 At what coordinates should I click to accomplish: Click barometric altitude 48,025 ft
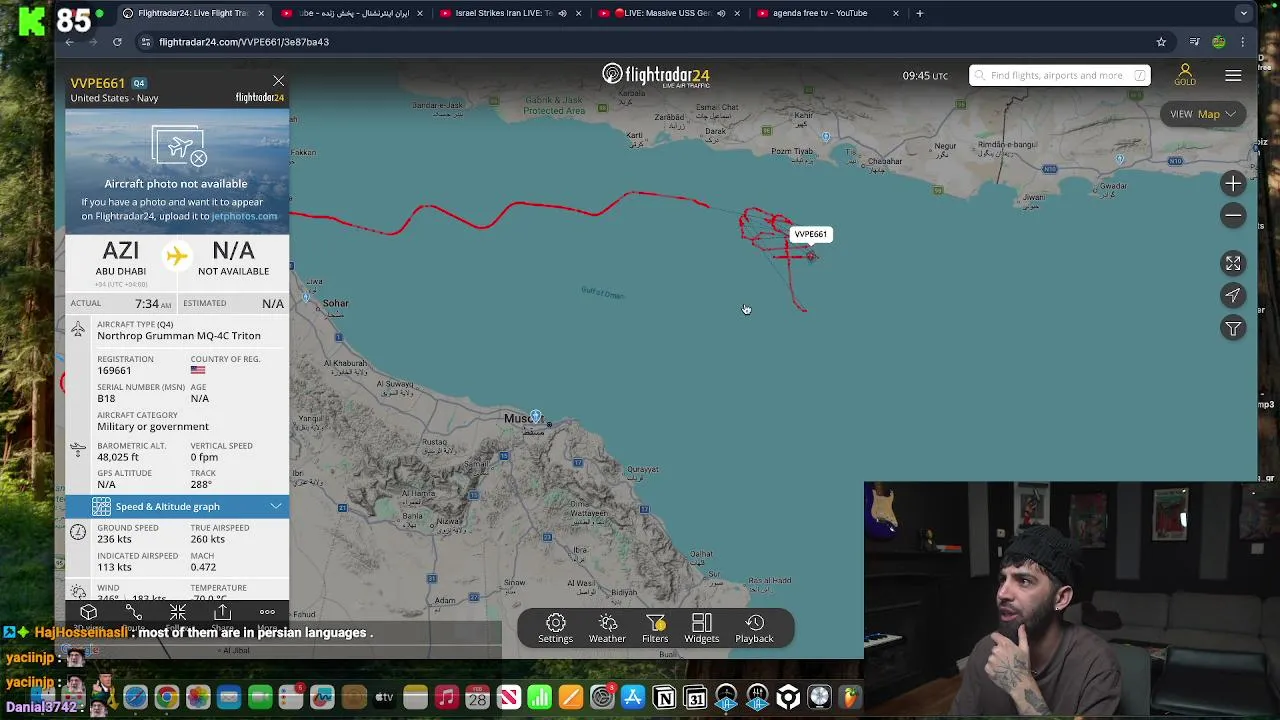click(118, 457)
